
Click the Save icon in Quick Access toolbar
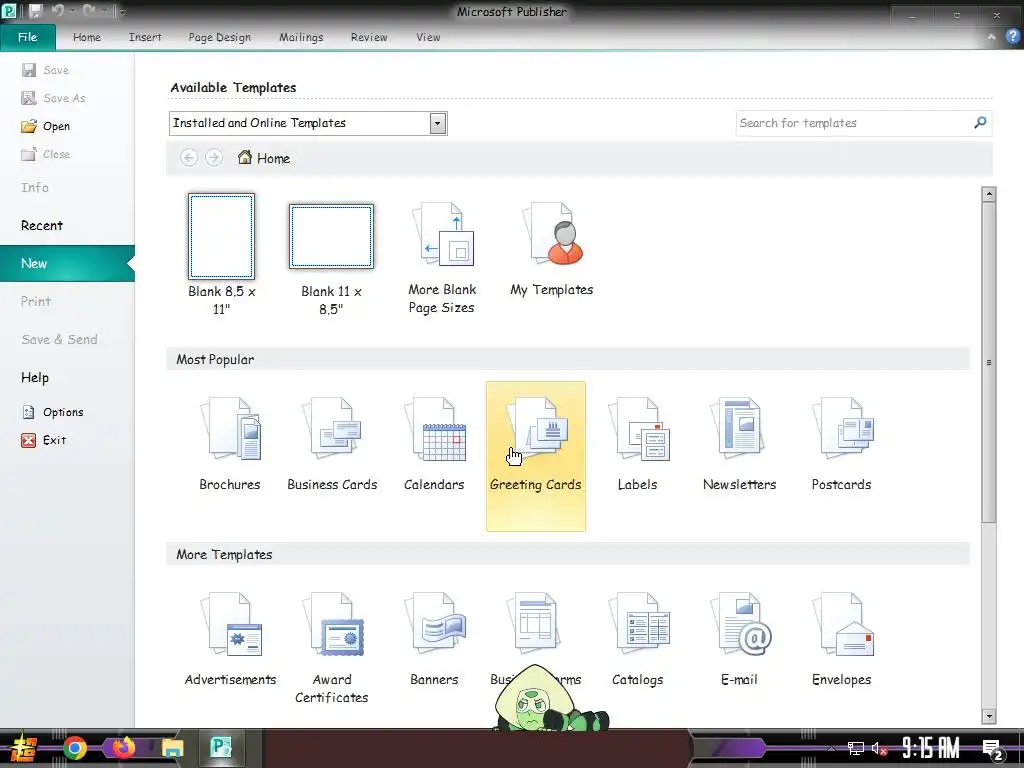click(35, 11)
